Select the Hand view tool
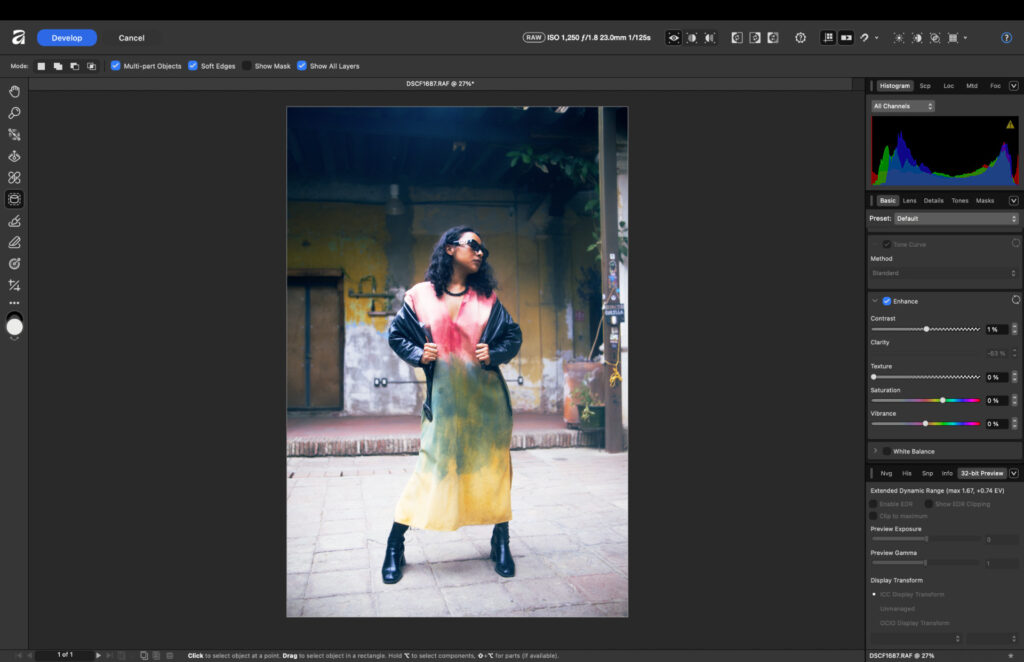This screenshot has height=662, width=1024. click(x=14, y=91)
